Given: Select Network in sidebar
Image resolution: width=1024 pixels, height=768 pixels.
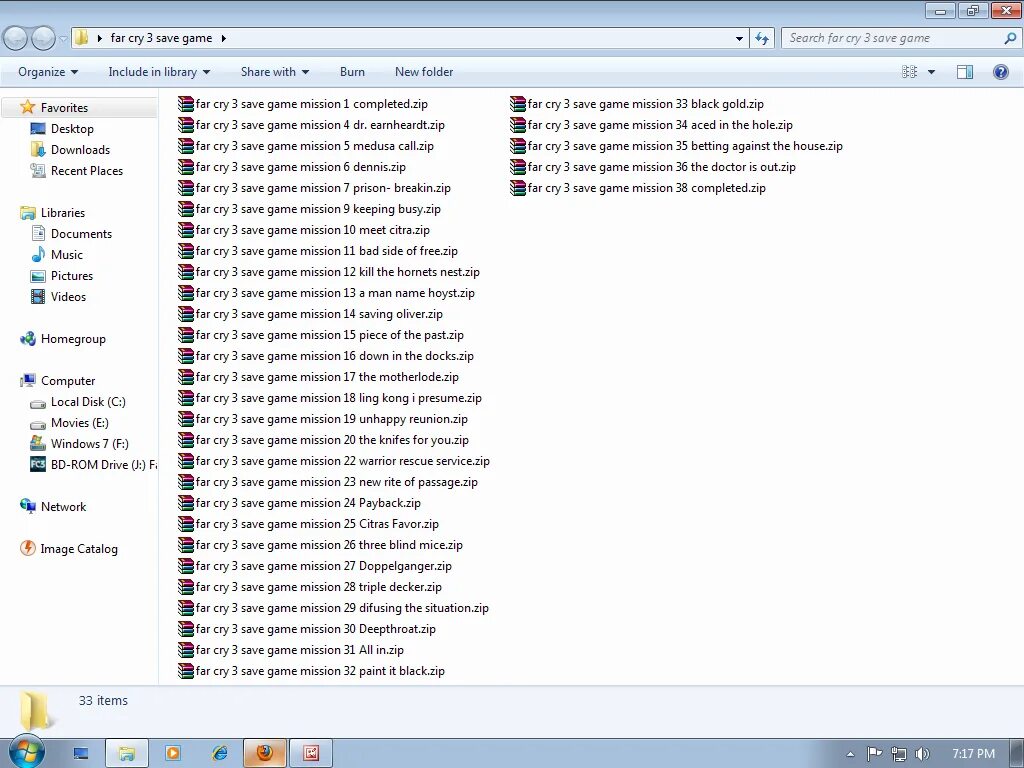Looking at the screenshot, I should pos(63,507).
